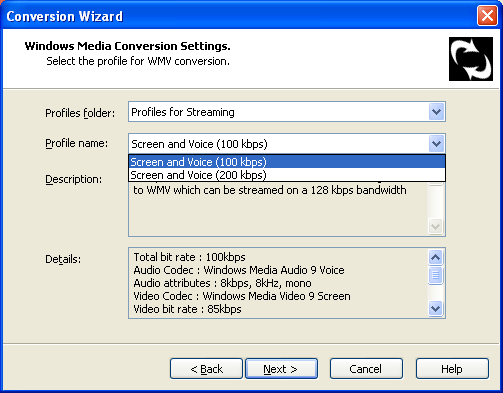Click the Details scrollbar down arrow

point(435,308)
